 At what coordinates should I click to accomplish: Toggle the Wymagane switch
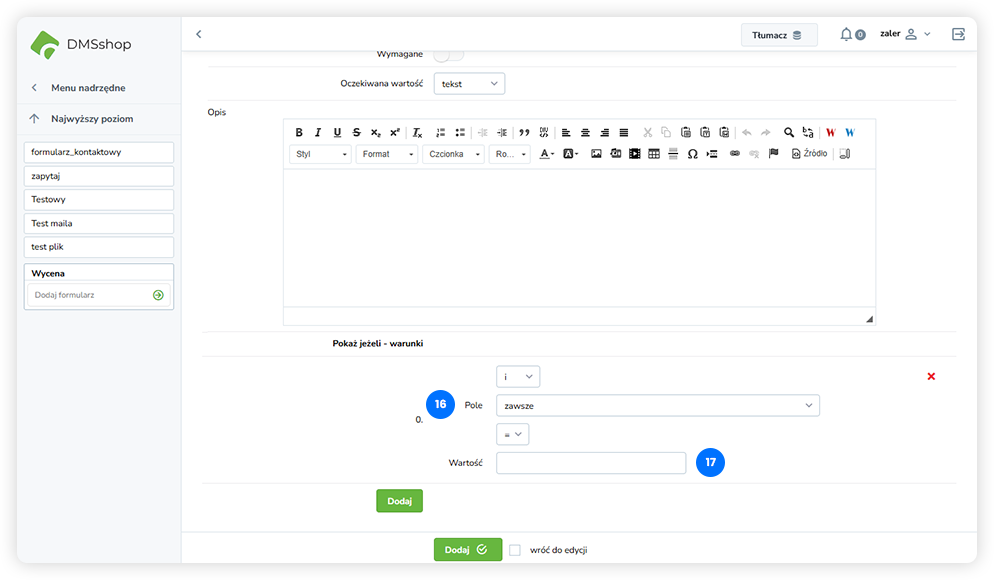coord(448,53)
